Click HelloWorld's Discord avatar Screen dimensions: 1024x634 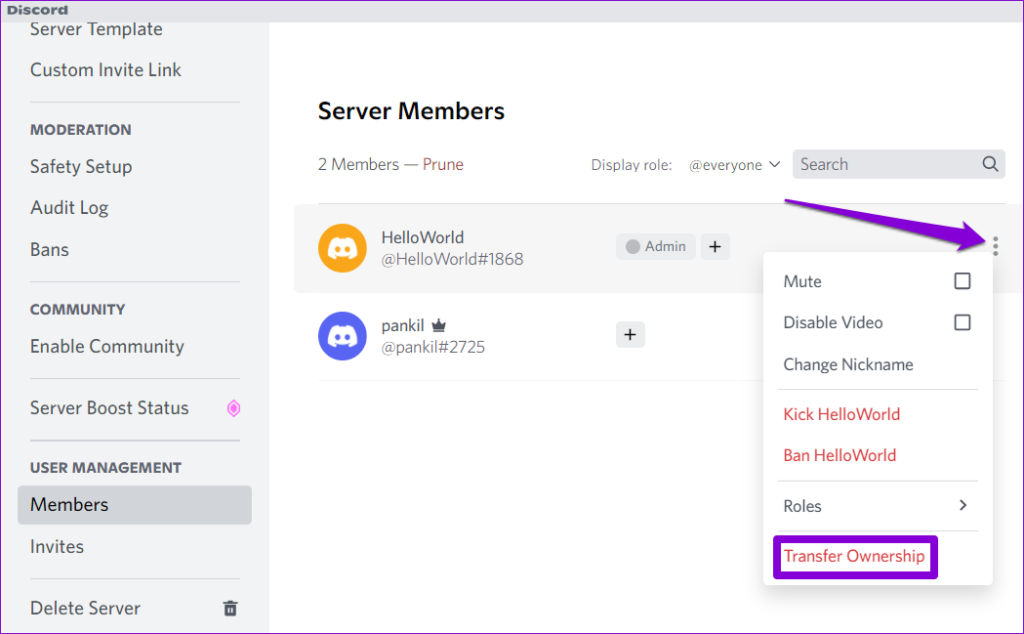[343, 246]
